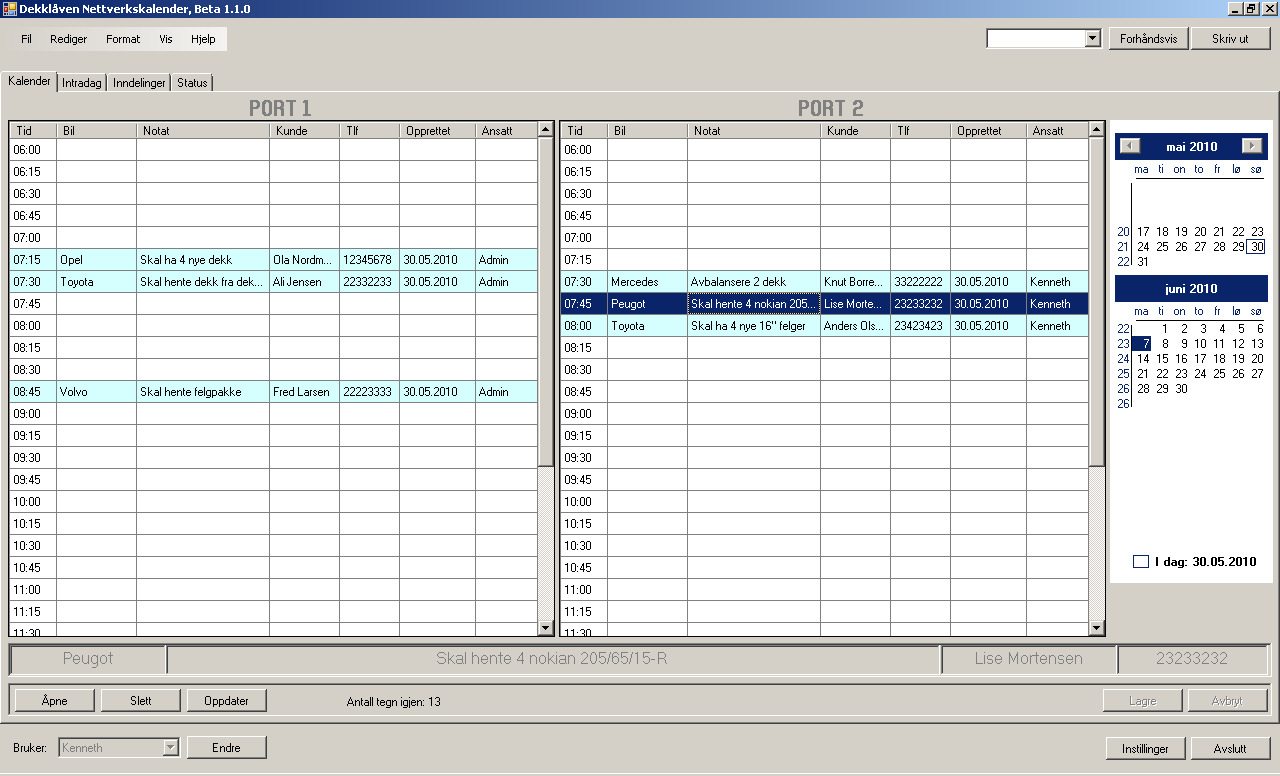
Task: Open the Format menu
Action: 123,39
